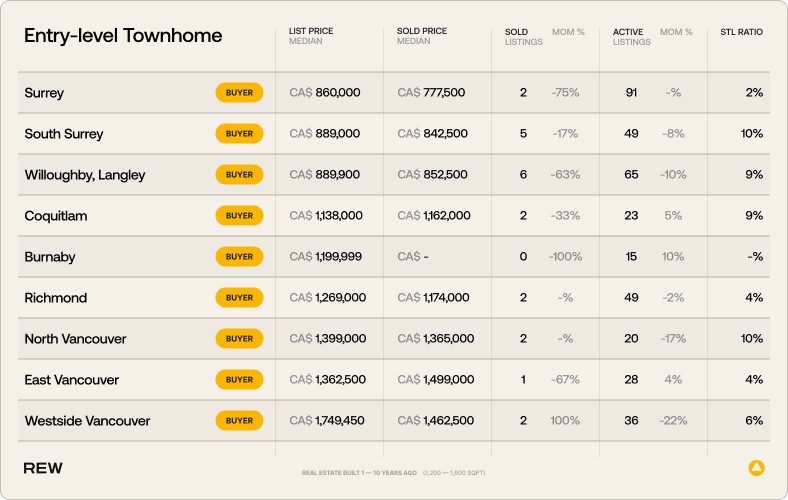The image size is (788, 500).
Task: Click Coquitlam active listings value 23
Action: tap(631, 216)
